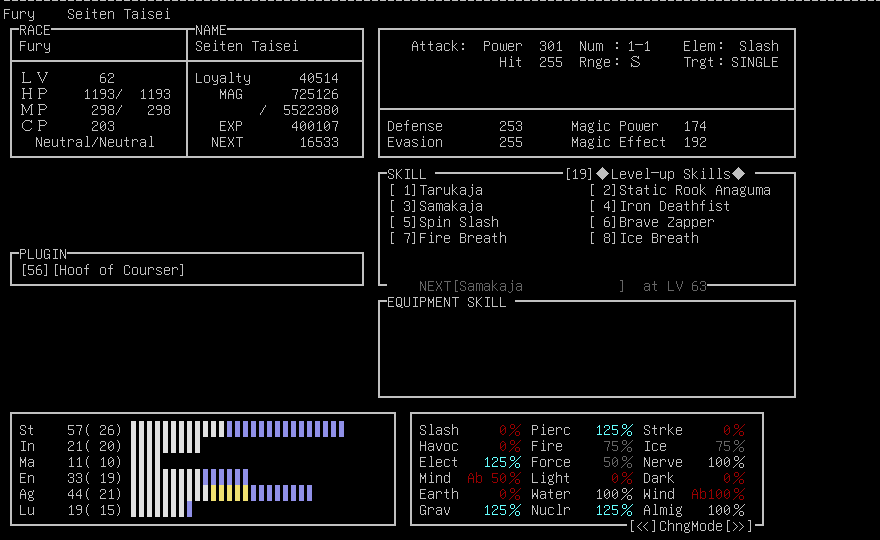The width and height of the screenshot is (880, 540).
Task: Click the CP 203 value
Action: click(103, 126)
